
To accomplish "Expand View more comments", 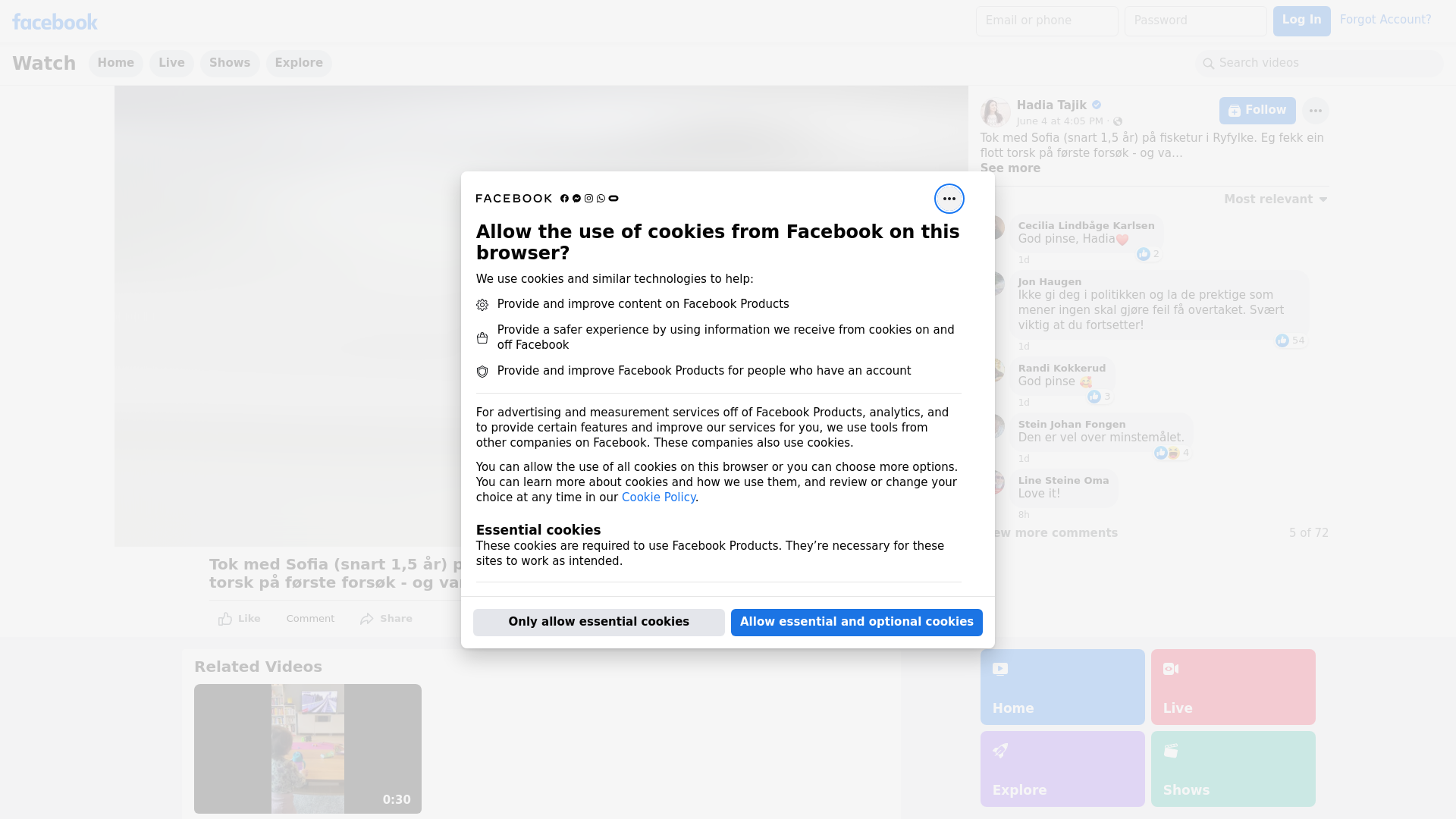I will pos(1056,533).
